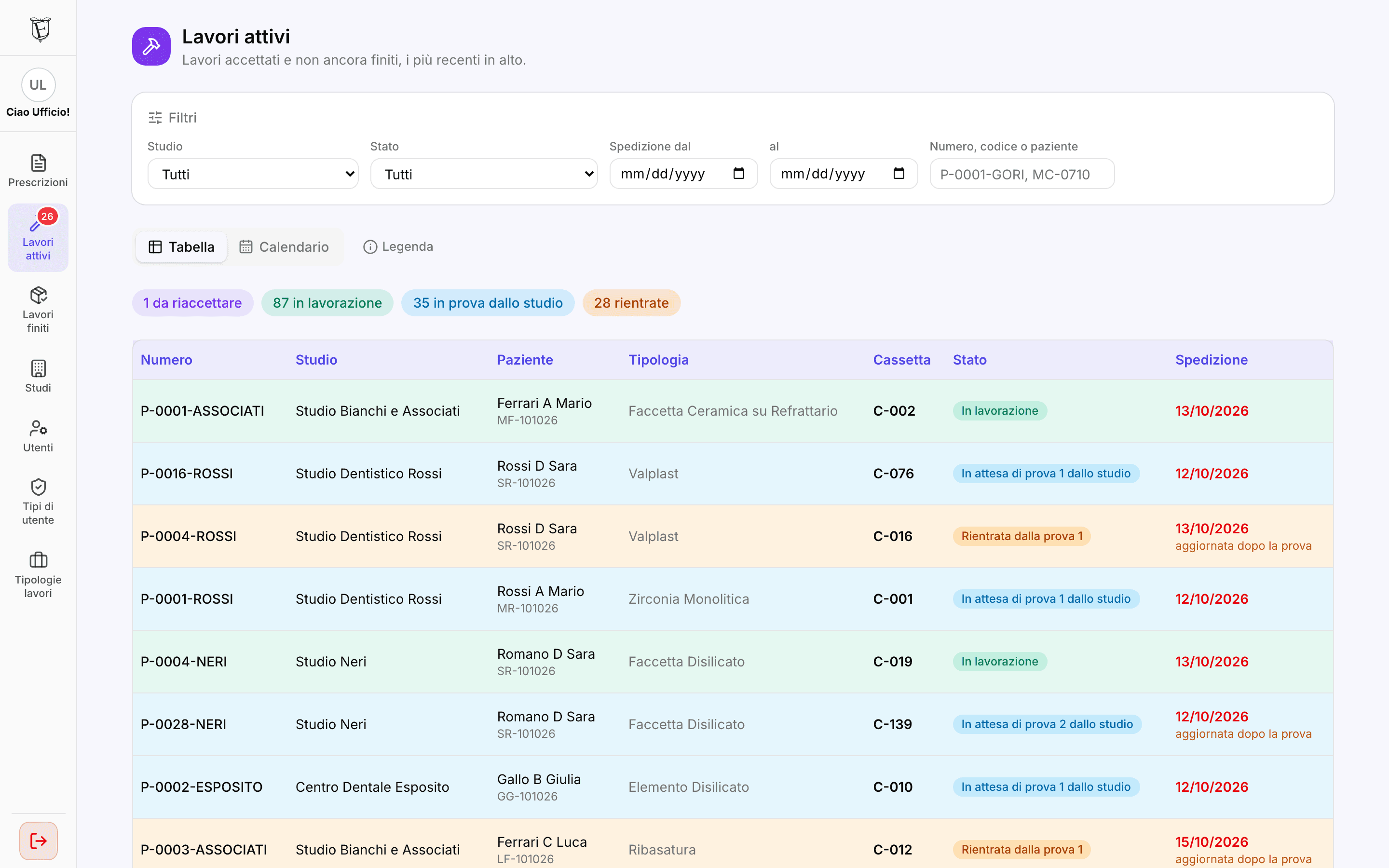Image resolution: width=1389 pixels, height=868 pixels.
Task: Open the UL user avatar
Action: point(38,85)
